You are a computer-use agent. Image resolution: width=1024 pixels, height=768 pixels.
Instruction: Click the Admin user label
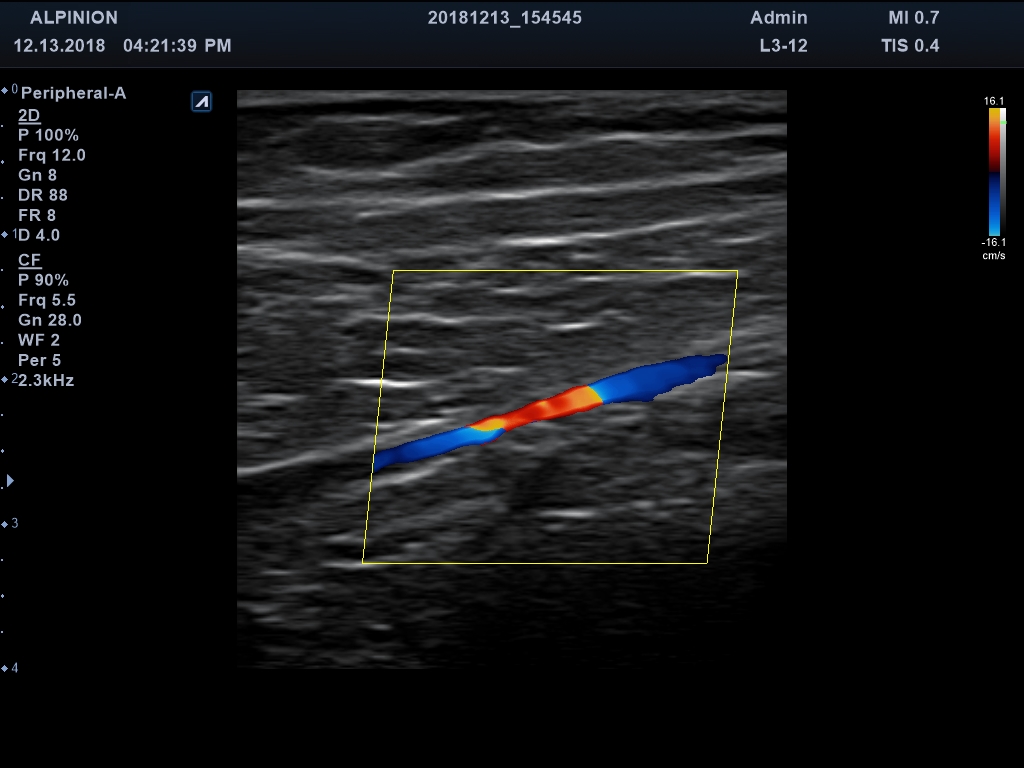pyautogui.click(x=778, y=18)
